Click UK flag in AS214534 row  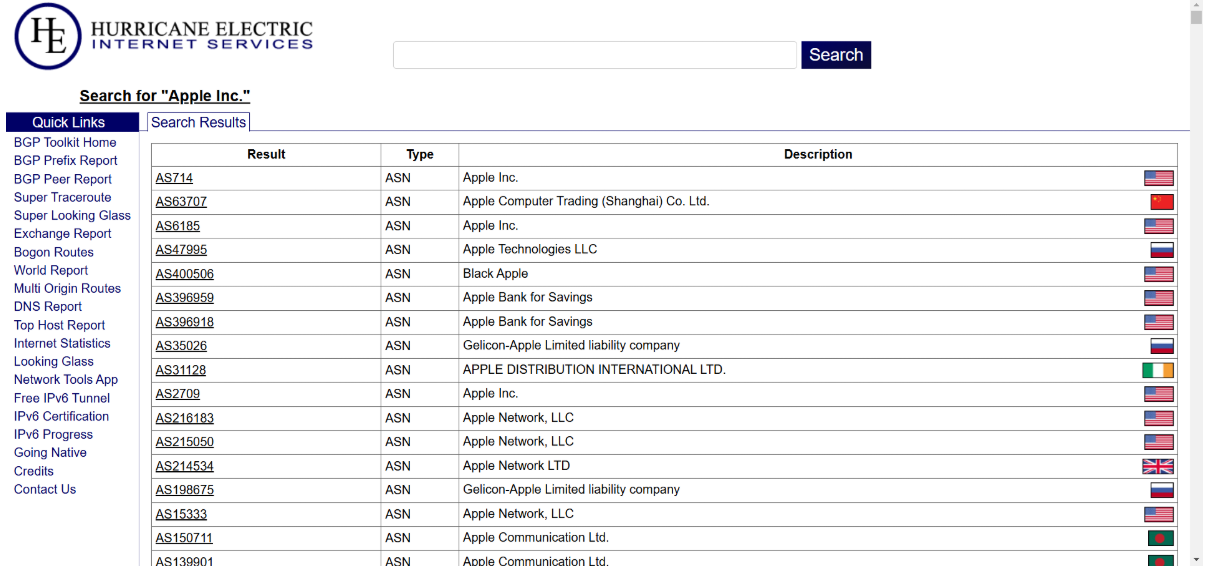[1158, 466]
